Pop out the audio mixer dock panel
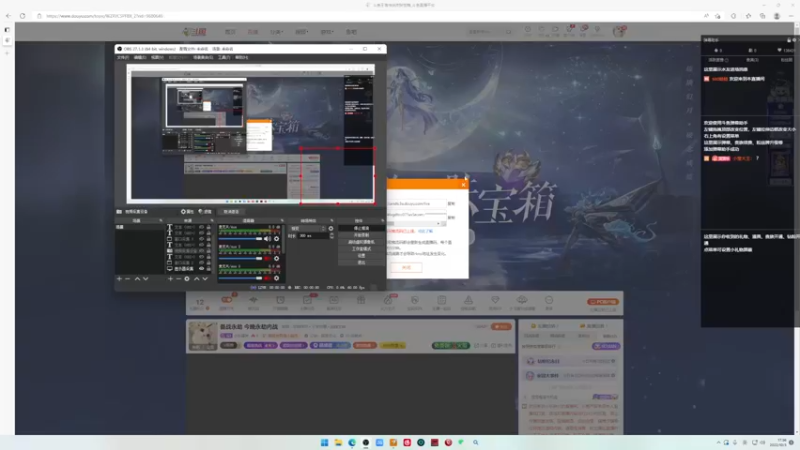Image resolution: width=800 pixels, height=450 pixels. tap(282, 220)
